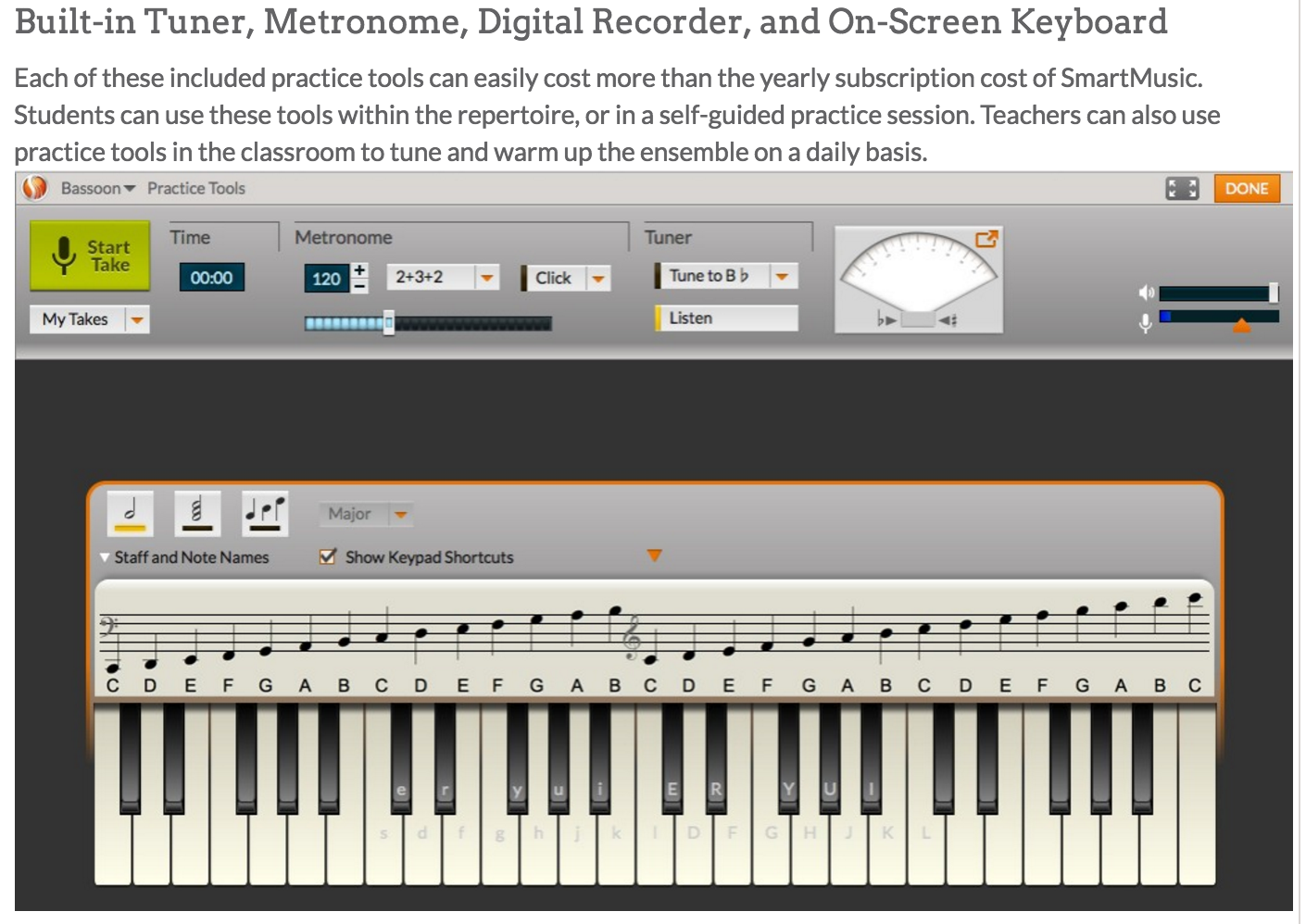Image resolution: width=1306 pixels, height=924 pixels.
Task: Open the Major scale dropdown
Action: [365, 514]
